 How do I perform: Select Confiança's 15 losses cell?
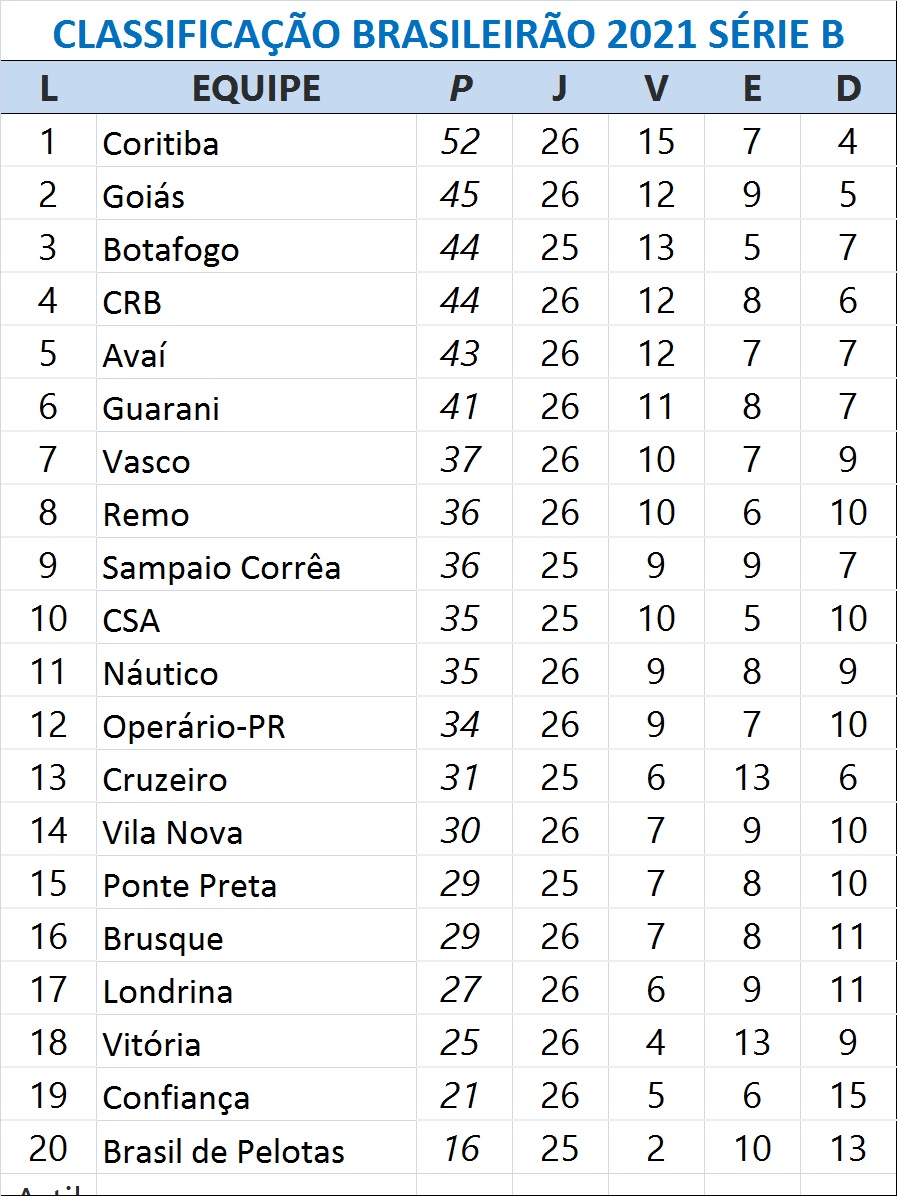[848, 1096]
